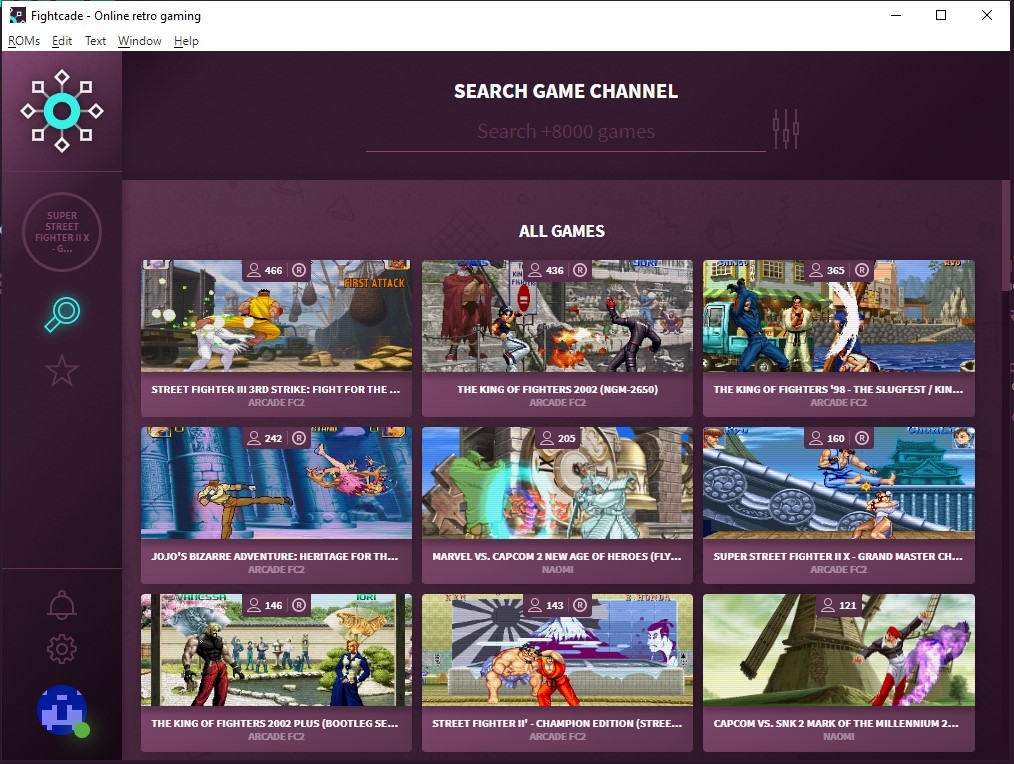Click player count icon showing 242
This screenshot has height=764, width=1014.
click(x=254, y=438)
